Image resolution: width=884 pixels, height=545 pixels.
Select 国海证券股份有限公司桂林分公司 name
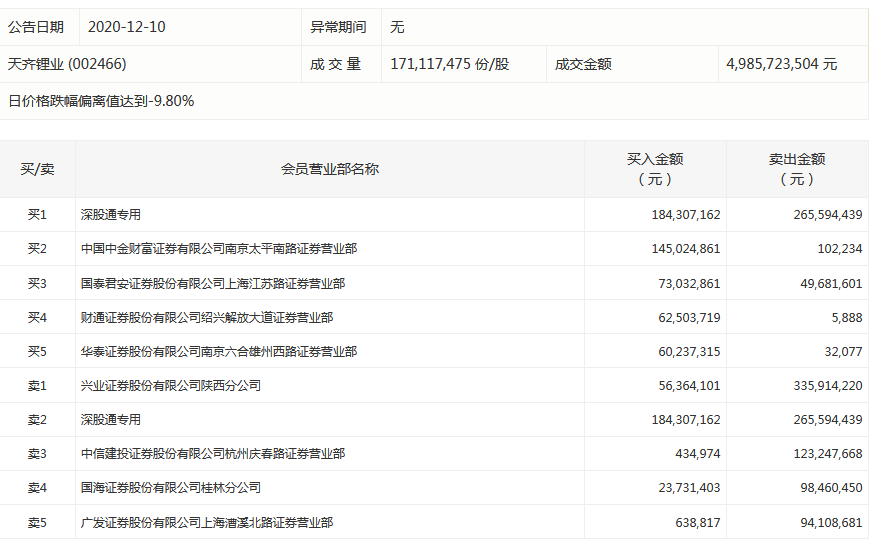tap(170, 488)
